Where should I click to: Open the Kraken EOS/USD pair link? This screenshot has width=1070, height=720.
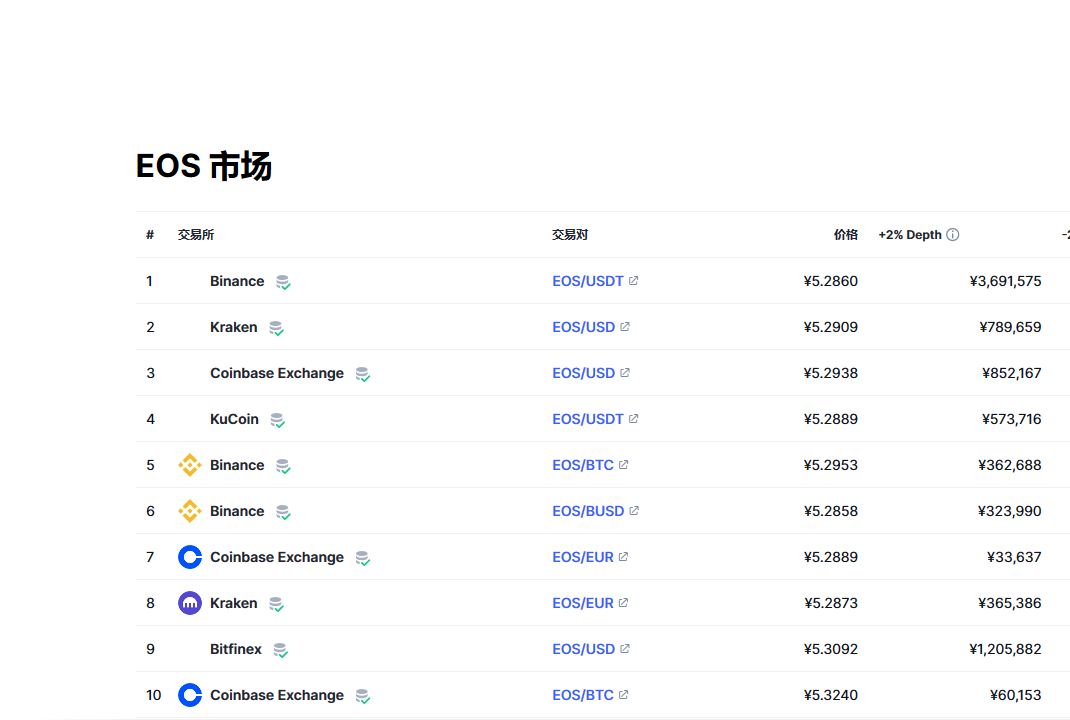tap(583, 327)
